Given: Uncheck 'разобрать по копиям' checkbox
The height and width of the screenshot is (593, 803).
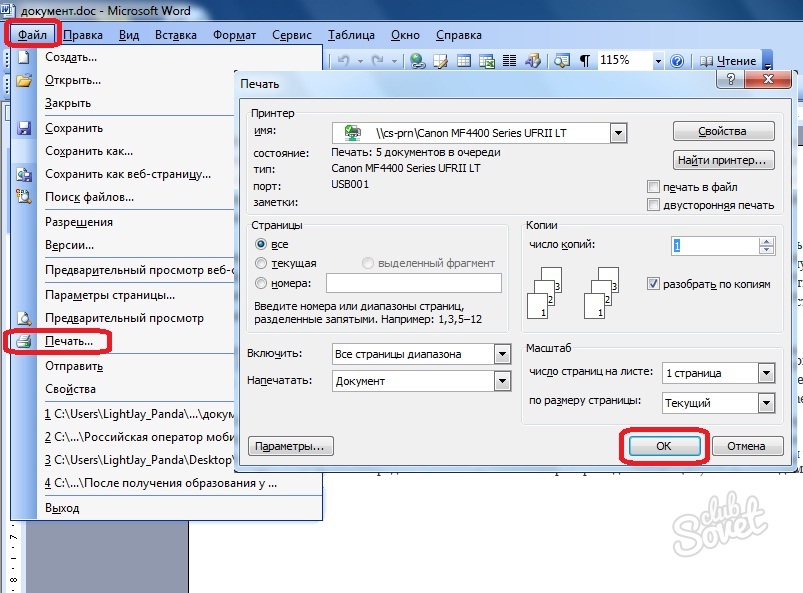Looking at the screenshot, I should [653, 283].
